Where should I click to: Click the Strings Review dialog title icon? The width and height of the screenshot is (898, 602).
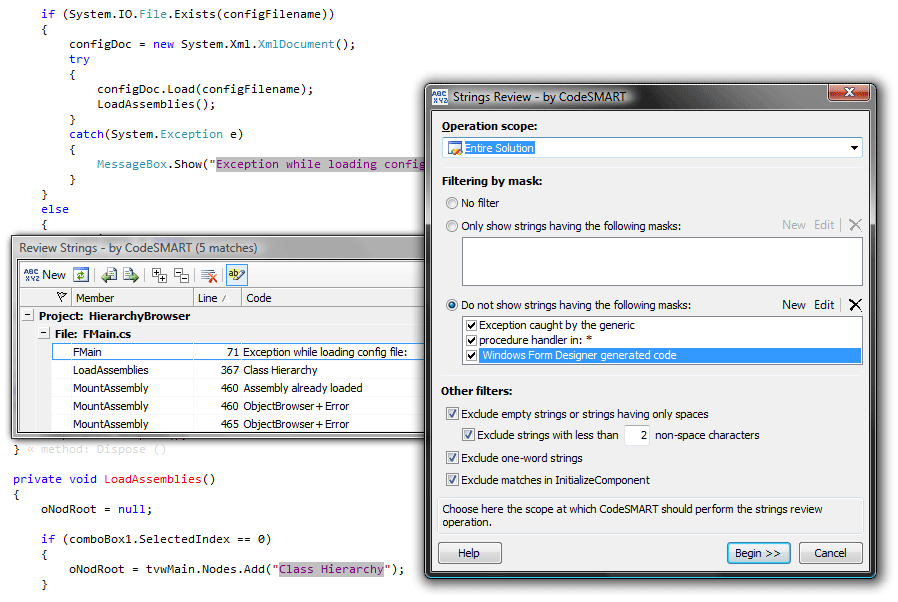(x=439, y=96)
